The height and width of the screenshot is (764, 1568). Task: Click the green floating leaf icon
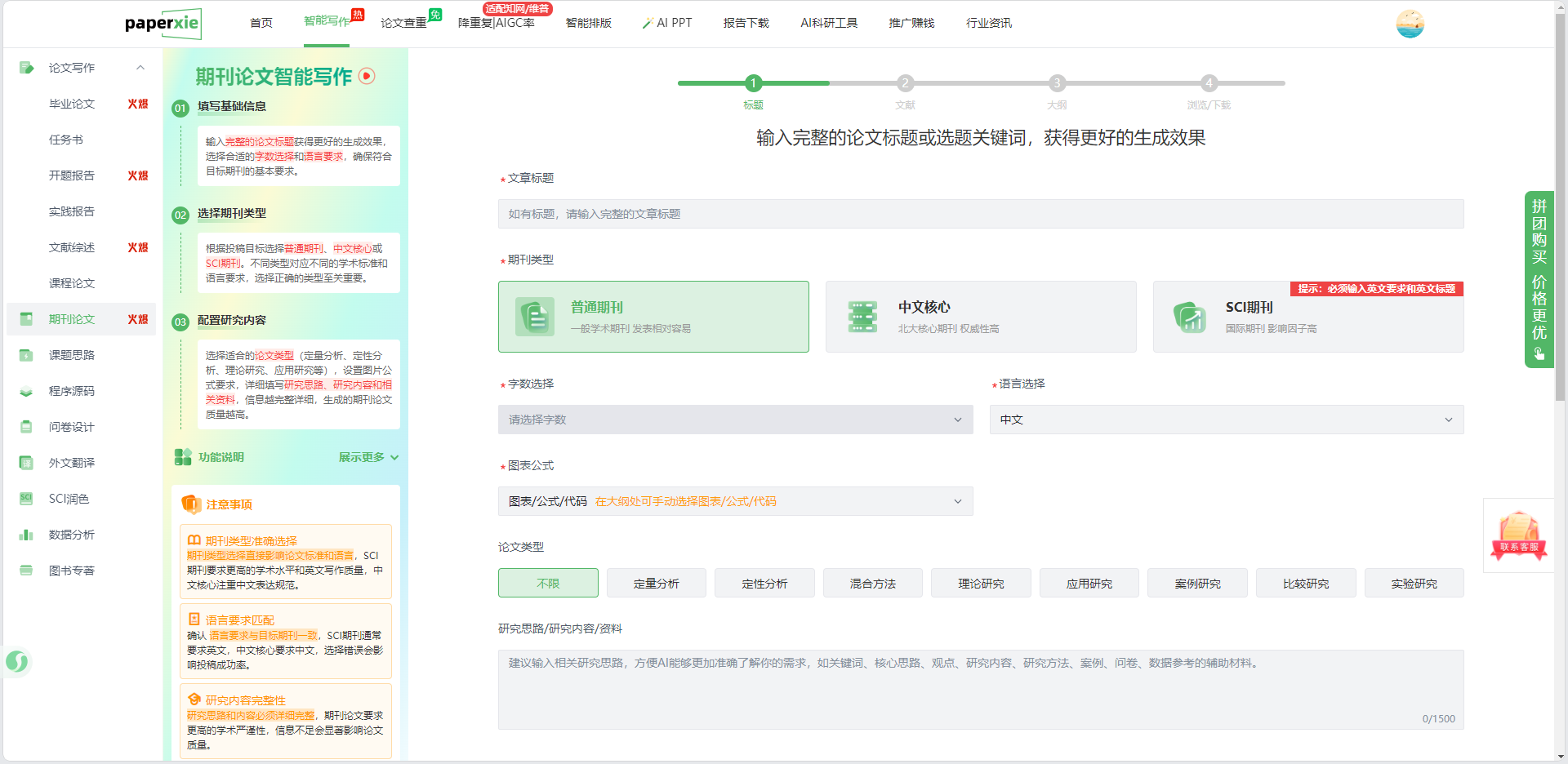click(17, 661)
